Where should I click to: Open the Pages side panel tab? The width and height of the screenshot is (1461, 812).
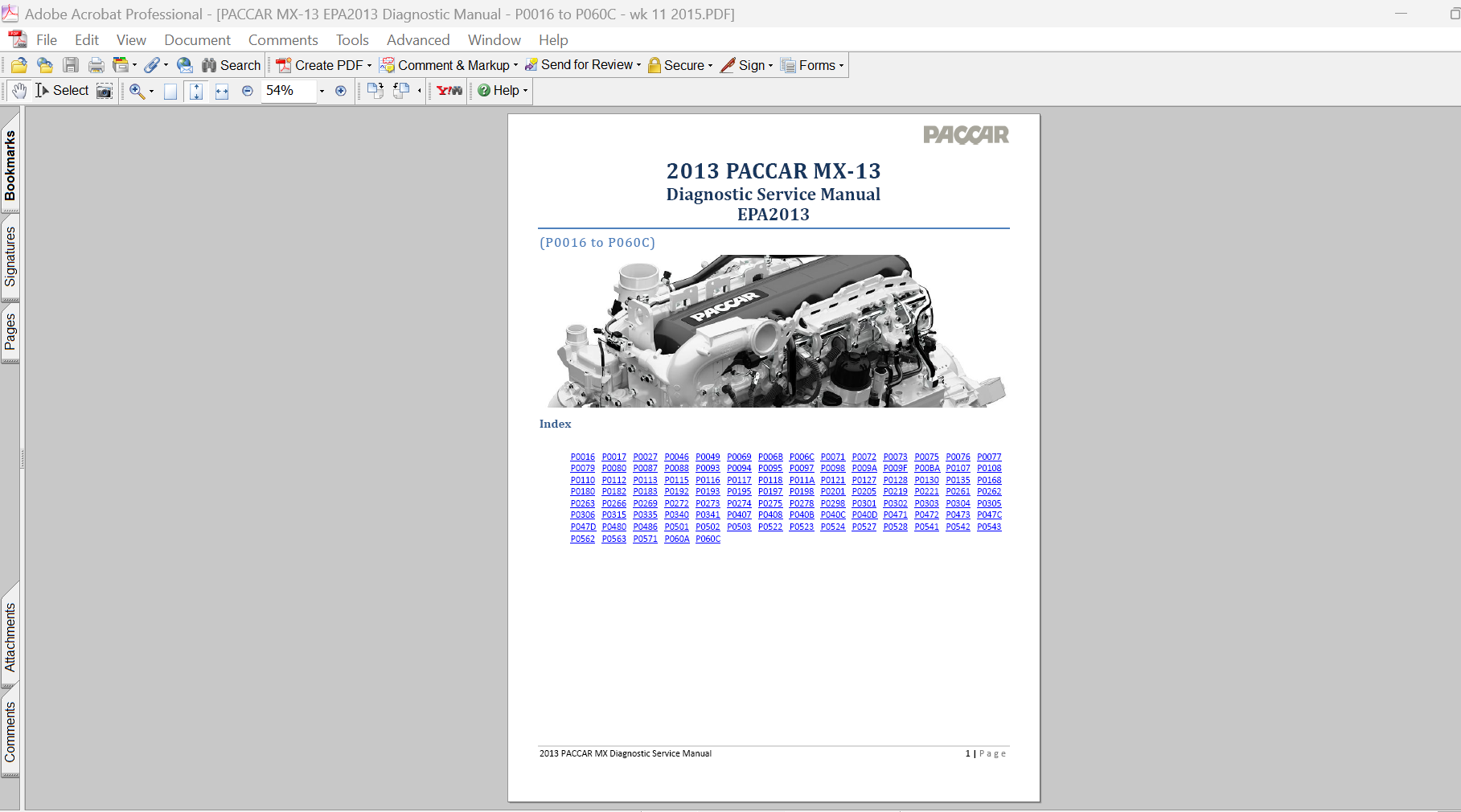click(10, 332)
